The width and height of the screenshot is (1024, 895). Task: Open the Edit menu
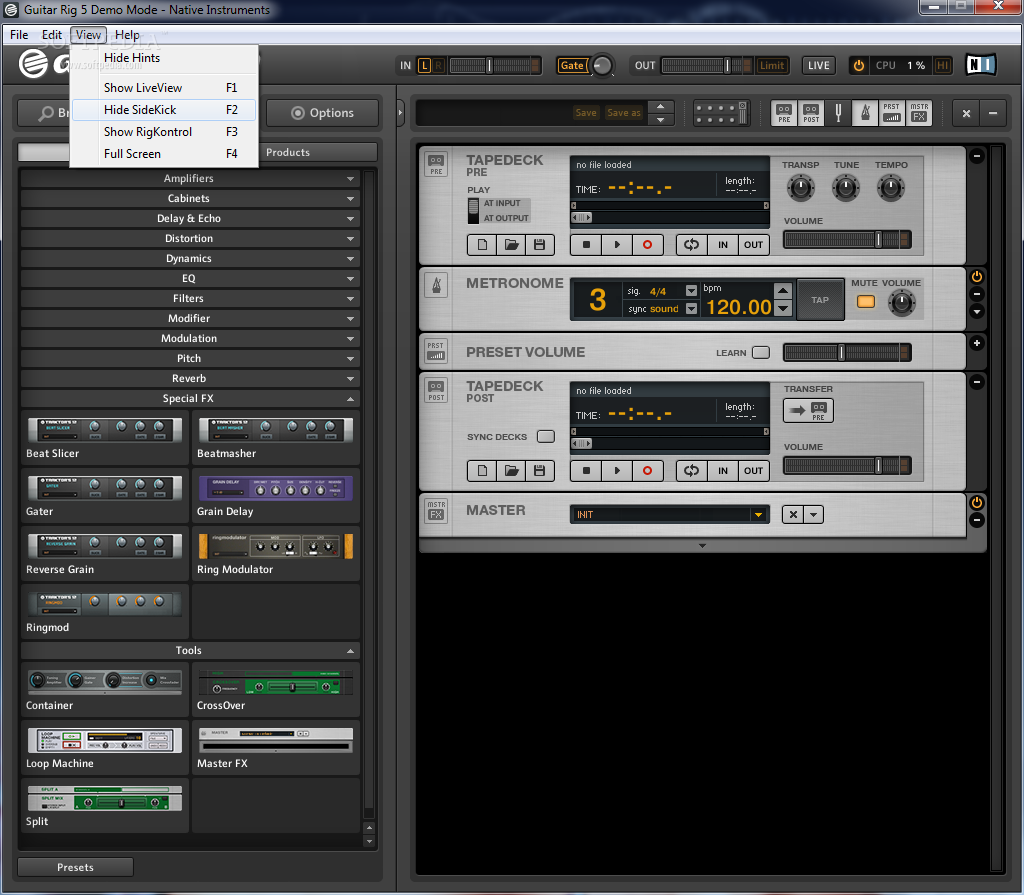[52, 35]
